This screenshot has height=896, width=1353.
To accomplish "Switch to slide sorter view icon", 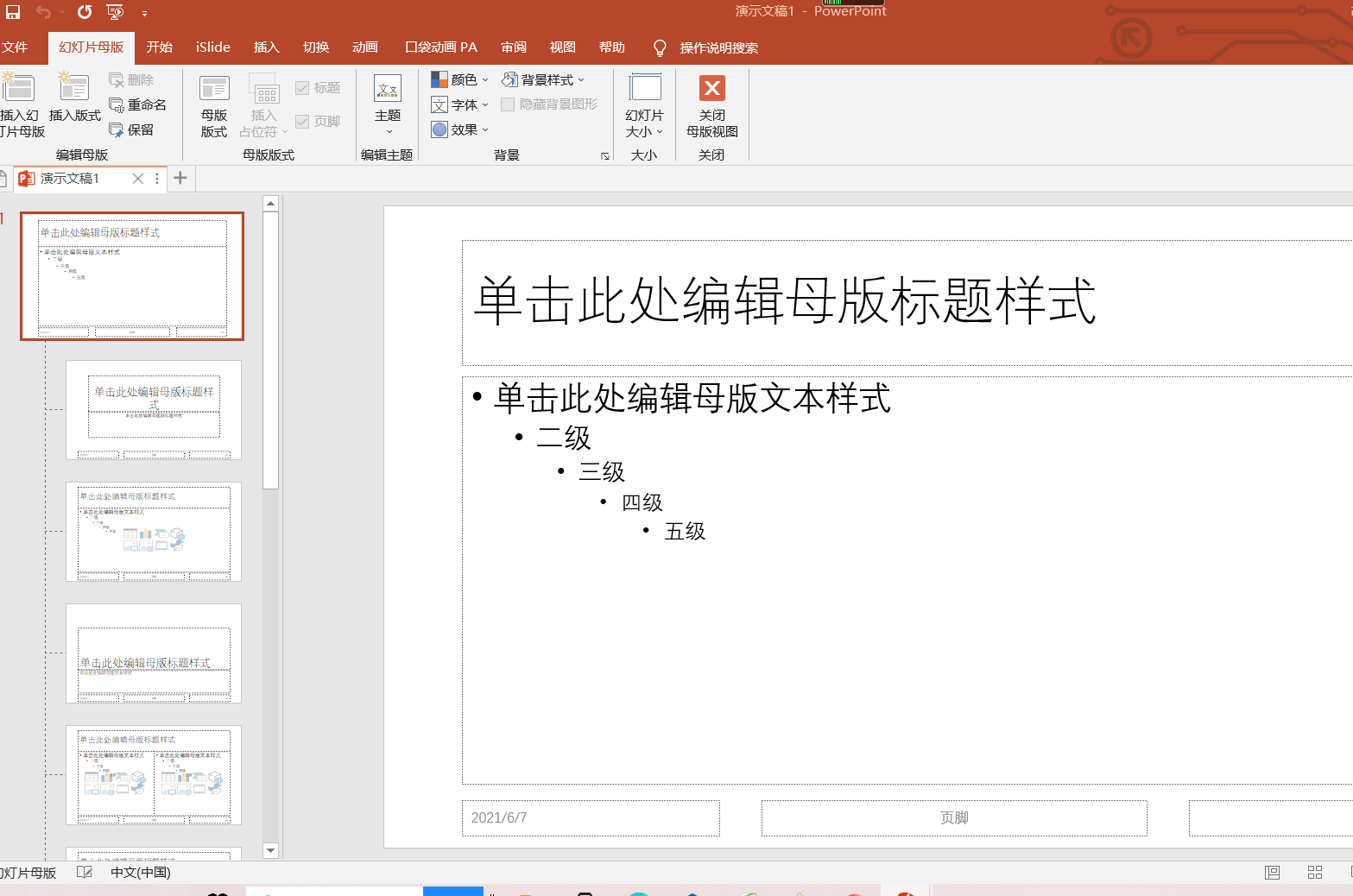I will [1315, 873].
